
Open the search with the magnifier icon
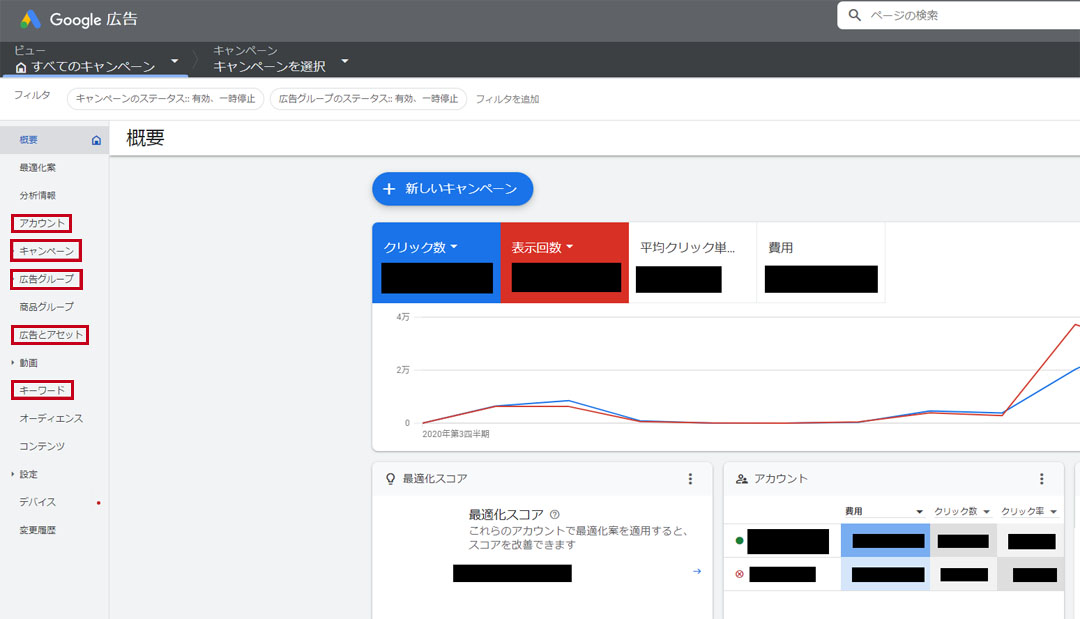pos(854,15)
